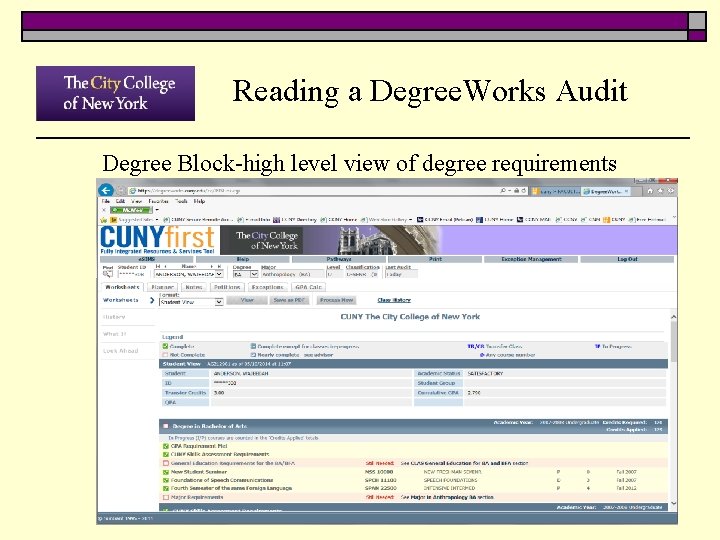This screenshot has height=540, width=720.
Task: Switch to the Worksheets tab
Action: tap(122, 287)
